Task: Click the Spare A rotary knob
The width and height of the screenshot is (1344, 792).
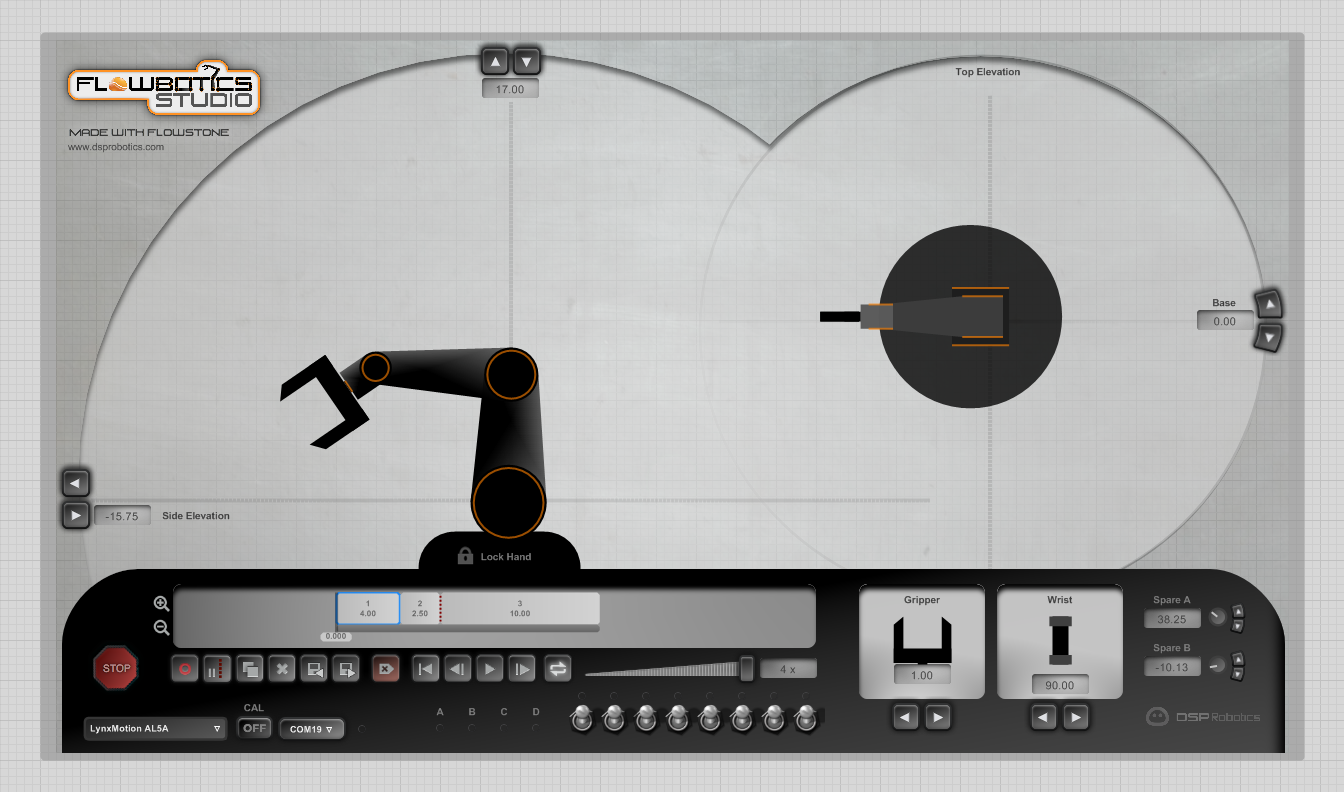Action: click(1217, 617)
